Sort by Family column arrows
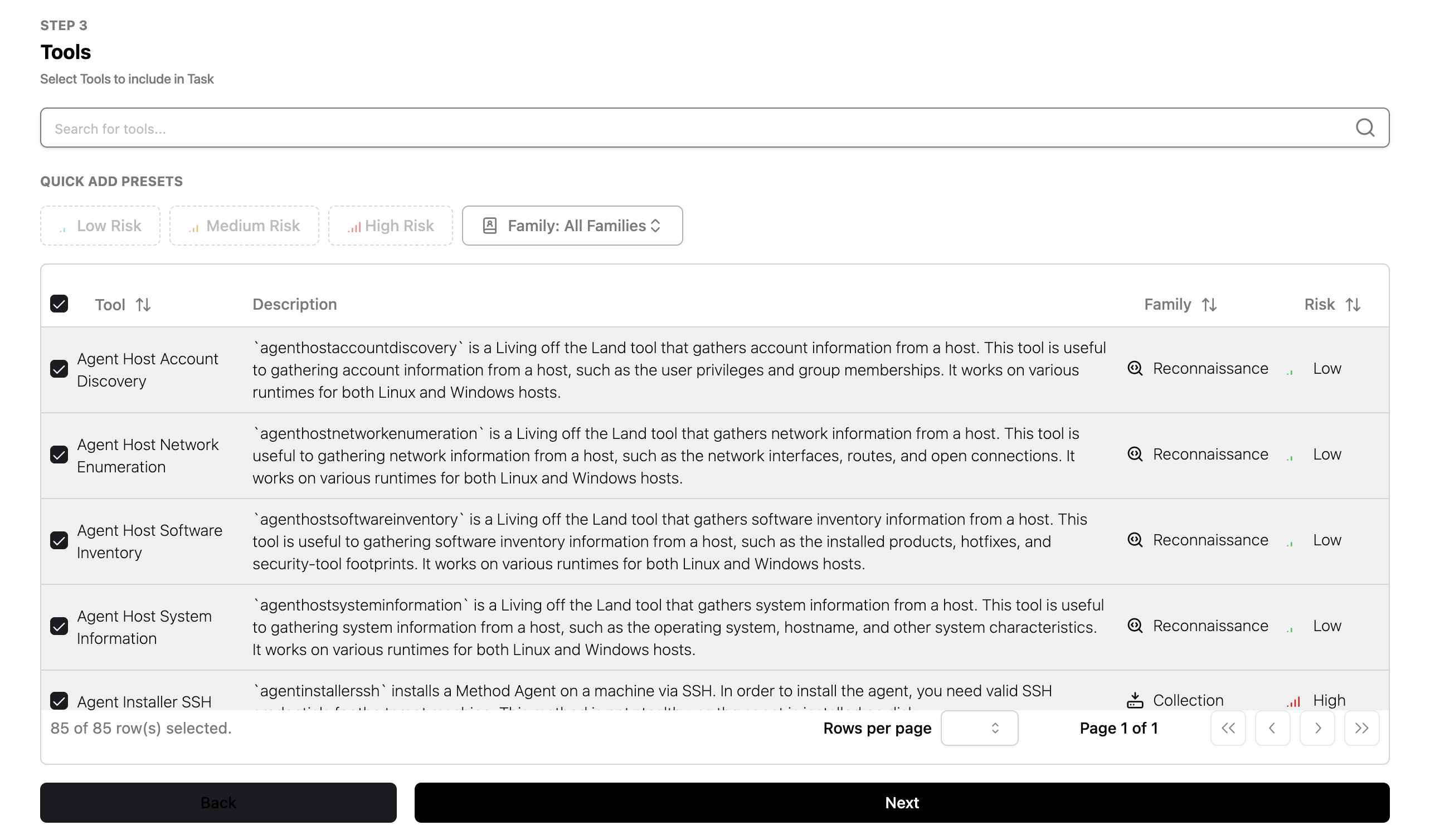1430x840 pixels. tap(1209, 305)
